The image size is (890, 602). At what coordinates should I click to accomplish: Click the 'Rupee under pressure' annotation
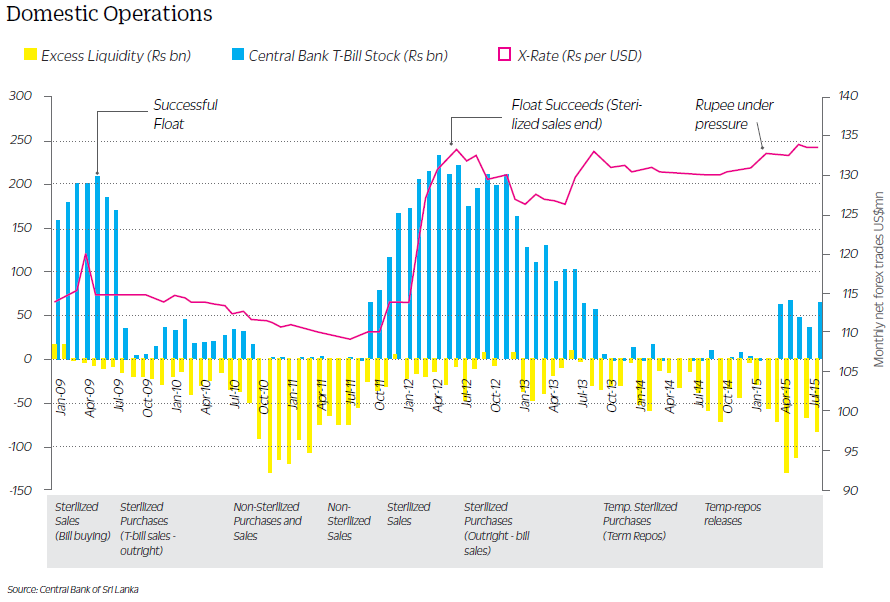click(x=734, y=114)
